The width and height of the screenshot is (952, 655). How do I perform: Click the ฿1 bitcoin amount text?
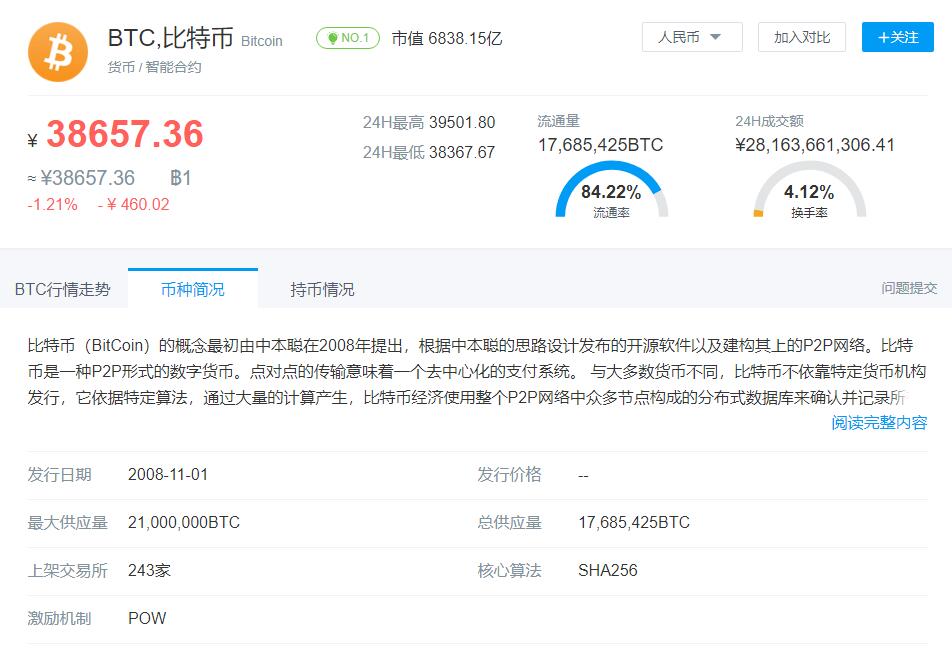tap(181, 178)
